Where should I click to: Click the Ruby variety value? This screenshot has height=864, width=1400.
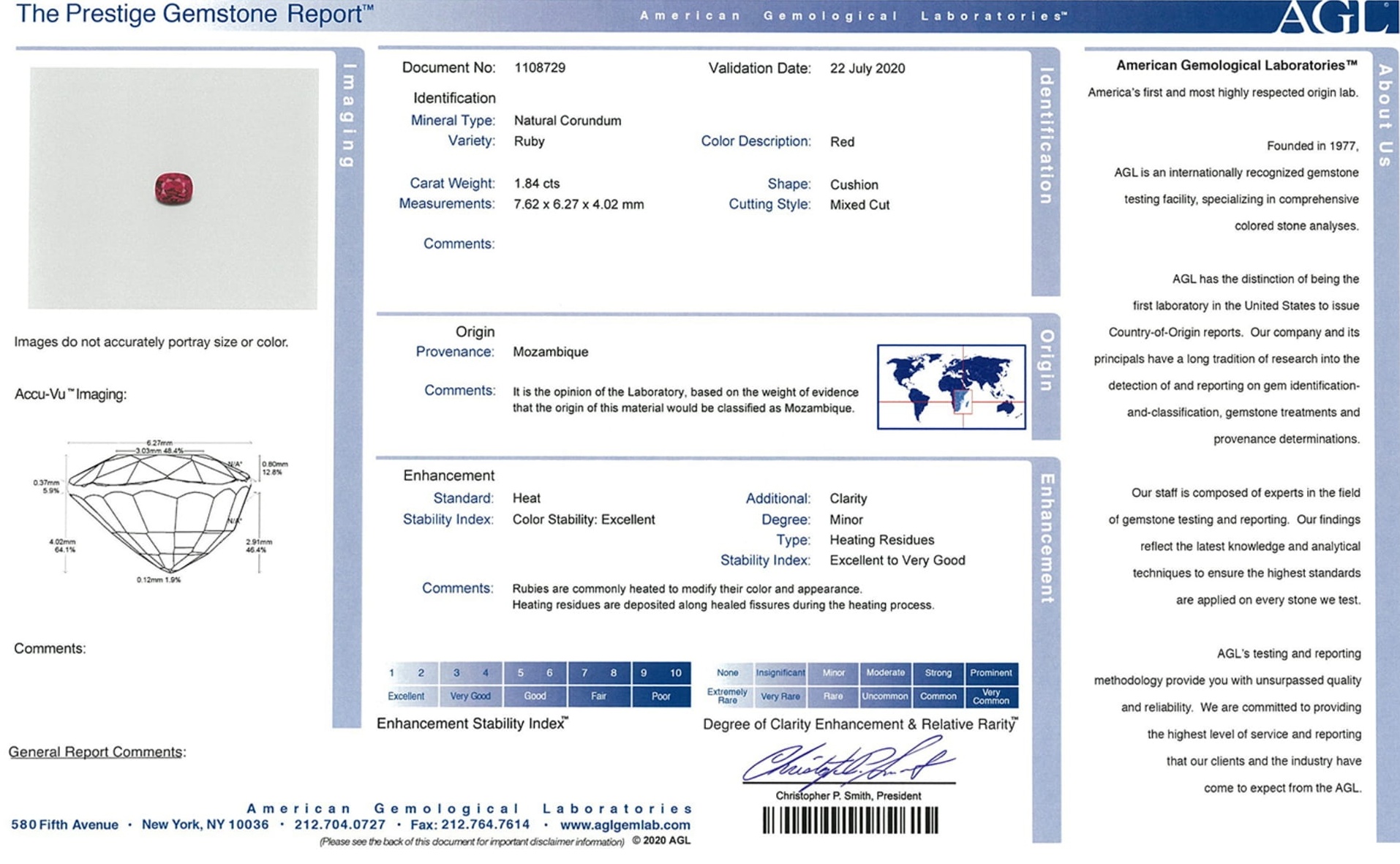click(529, 141)
